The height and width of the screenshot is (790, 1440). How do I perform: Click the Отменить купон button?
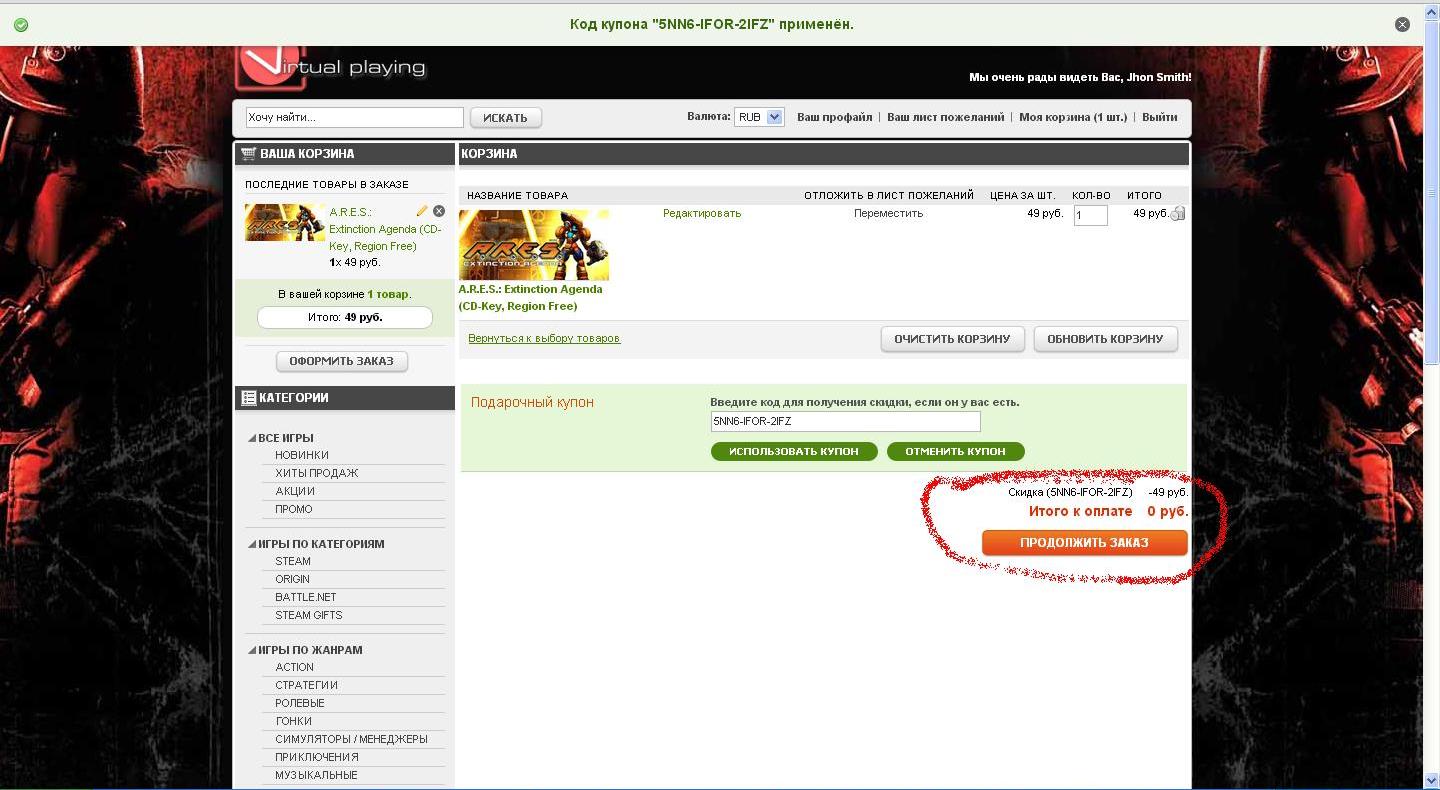coord(955,451)
